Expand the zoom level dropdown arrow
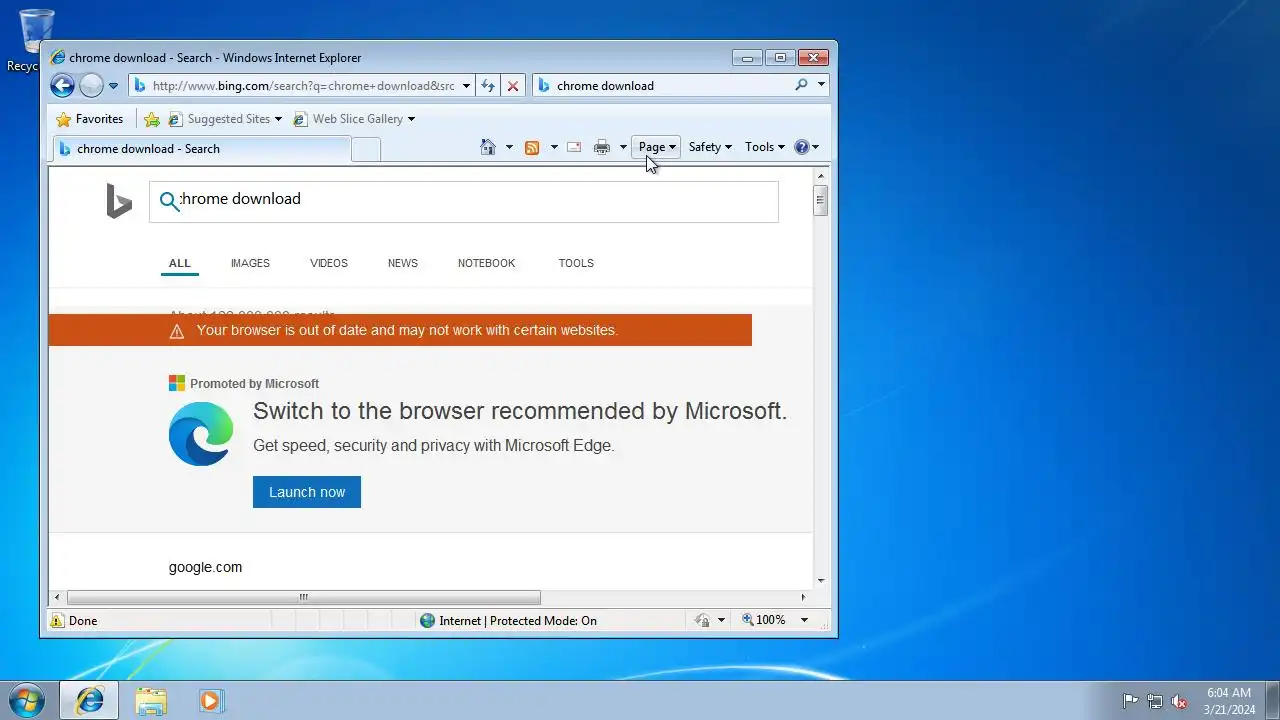Screen dimensions: 1280x720 click(804, 620)
